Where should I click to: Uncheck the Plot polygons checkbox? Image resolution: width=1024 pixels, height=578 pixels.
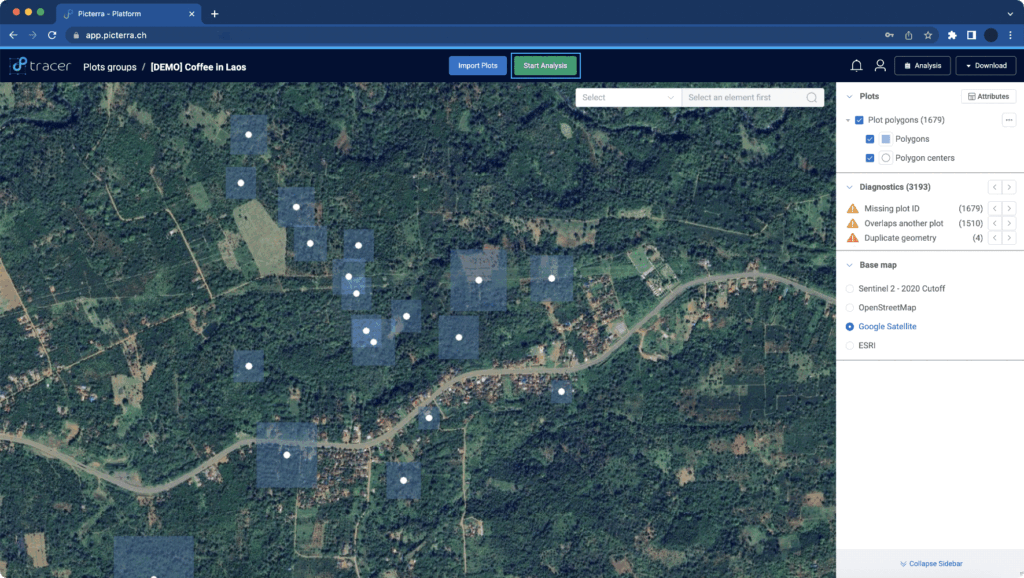(859, 120)
